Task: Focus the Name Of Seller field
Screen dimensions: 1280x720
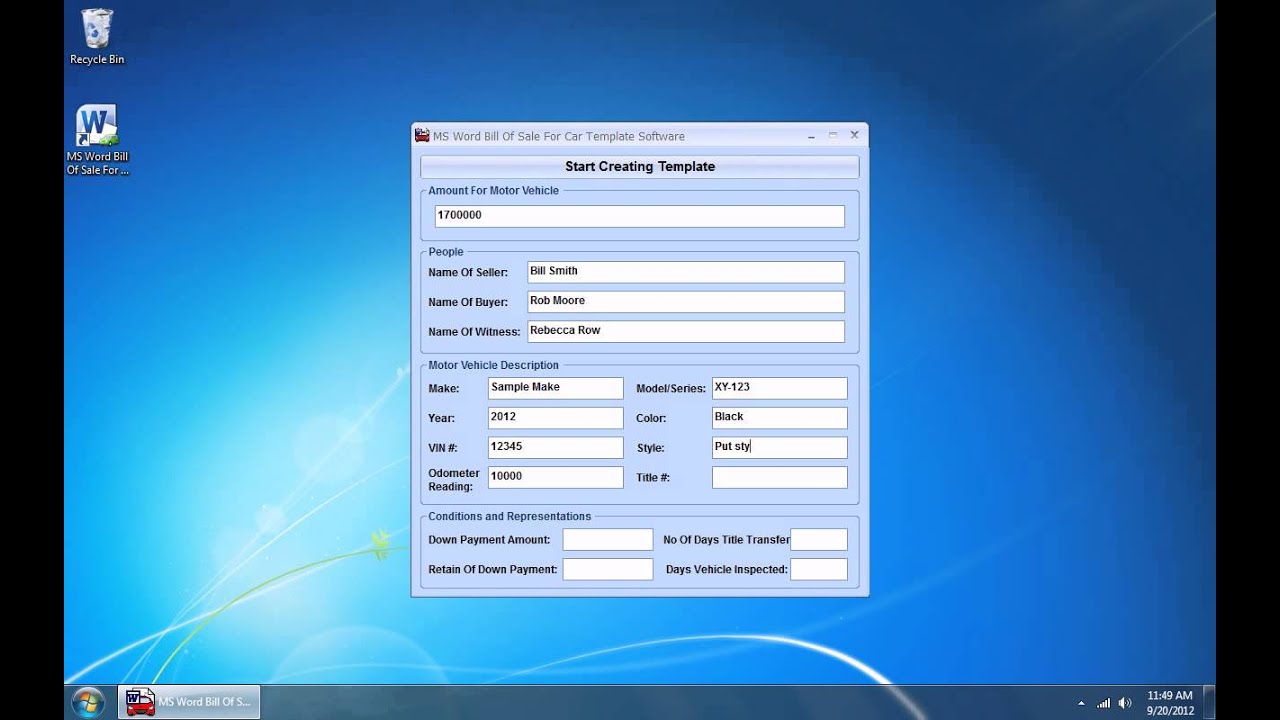Action: (x=686, y=272)
